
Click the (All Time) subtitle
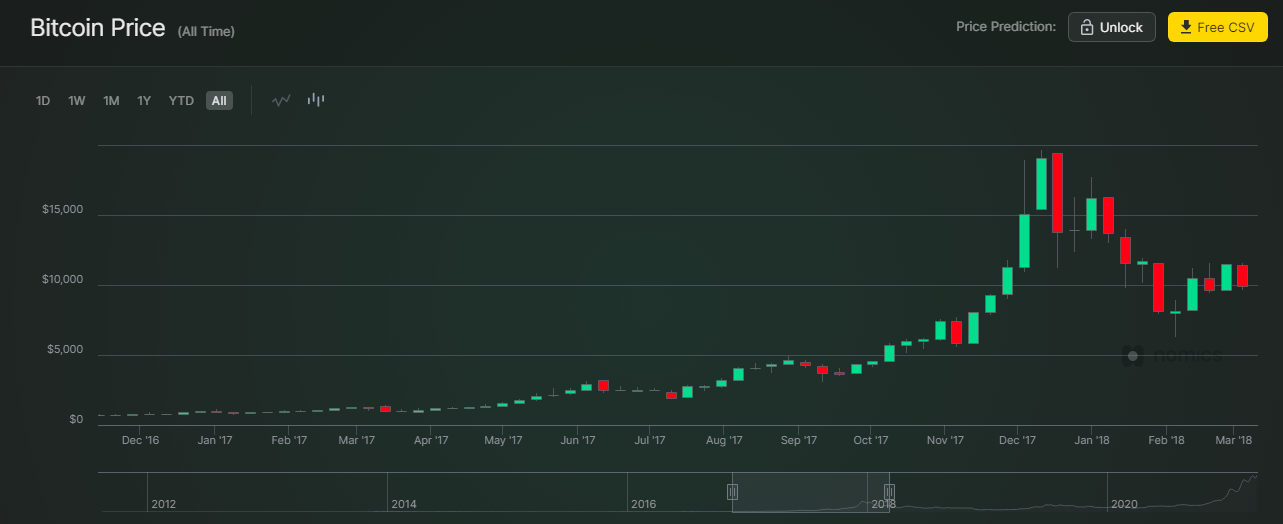click(x=206, y=32)
